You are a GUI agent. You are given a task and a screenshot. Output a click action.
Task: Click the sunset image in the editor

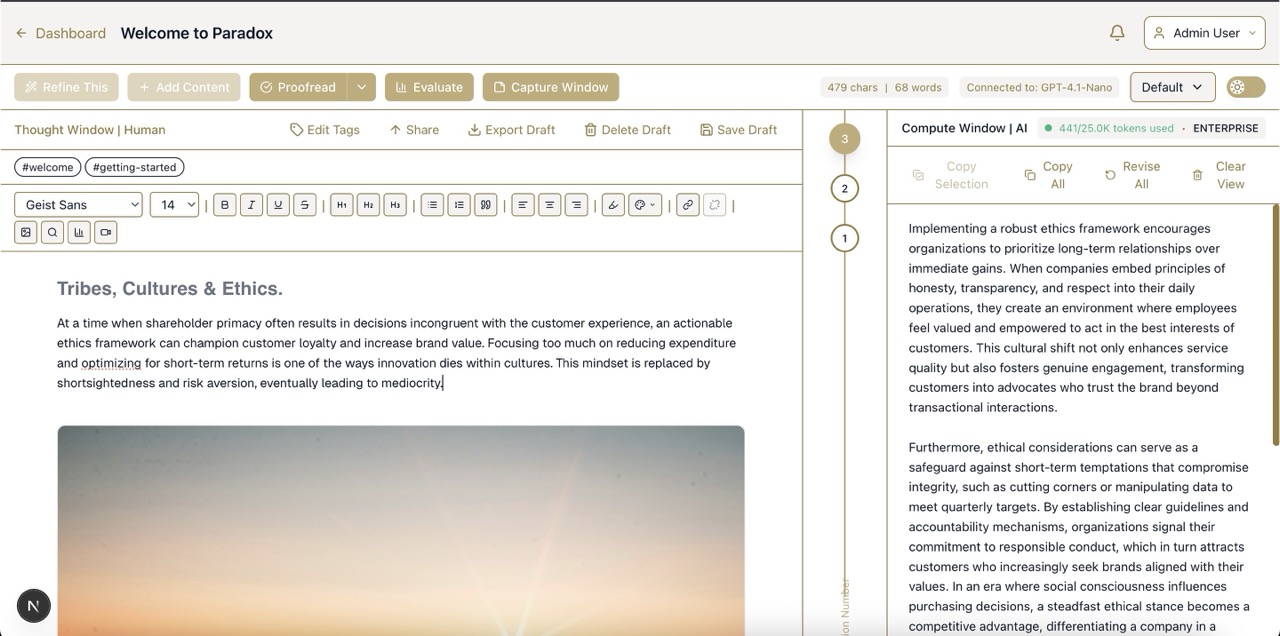[401, 531]
